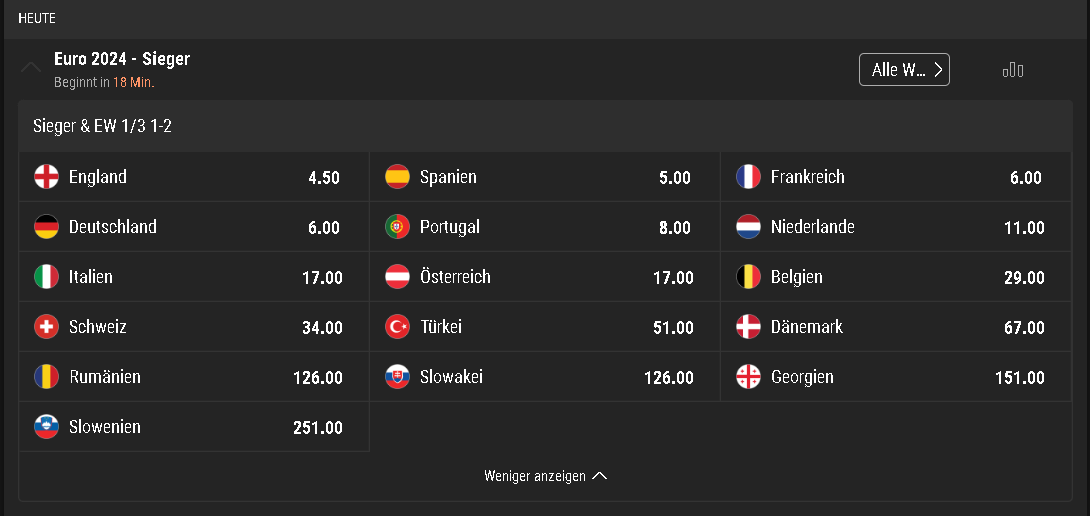Open the statistics bar chart icon

1012,70
